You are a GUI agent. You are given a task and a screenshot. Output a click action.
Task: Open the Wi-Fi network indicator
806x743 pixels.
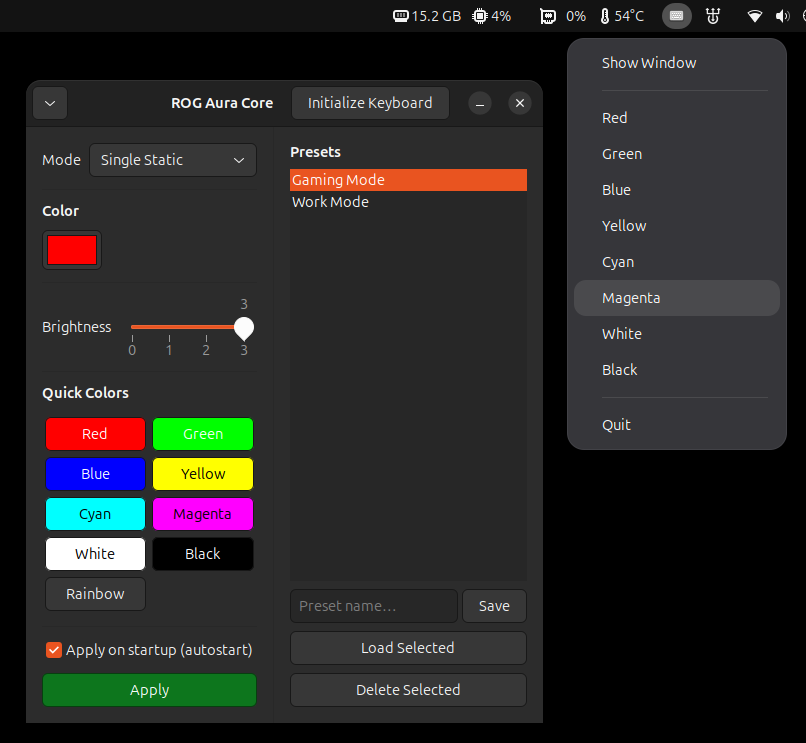[x=754, y=16]
